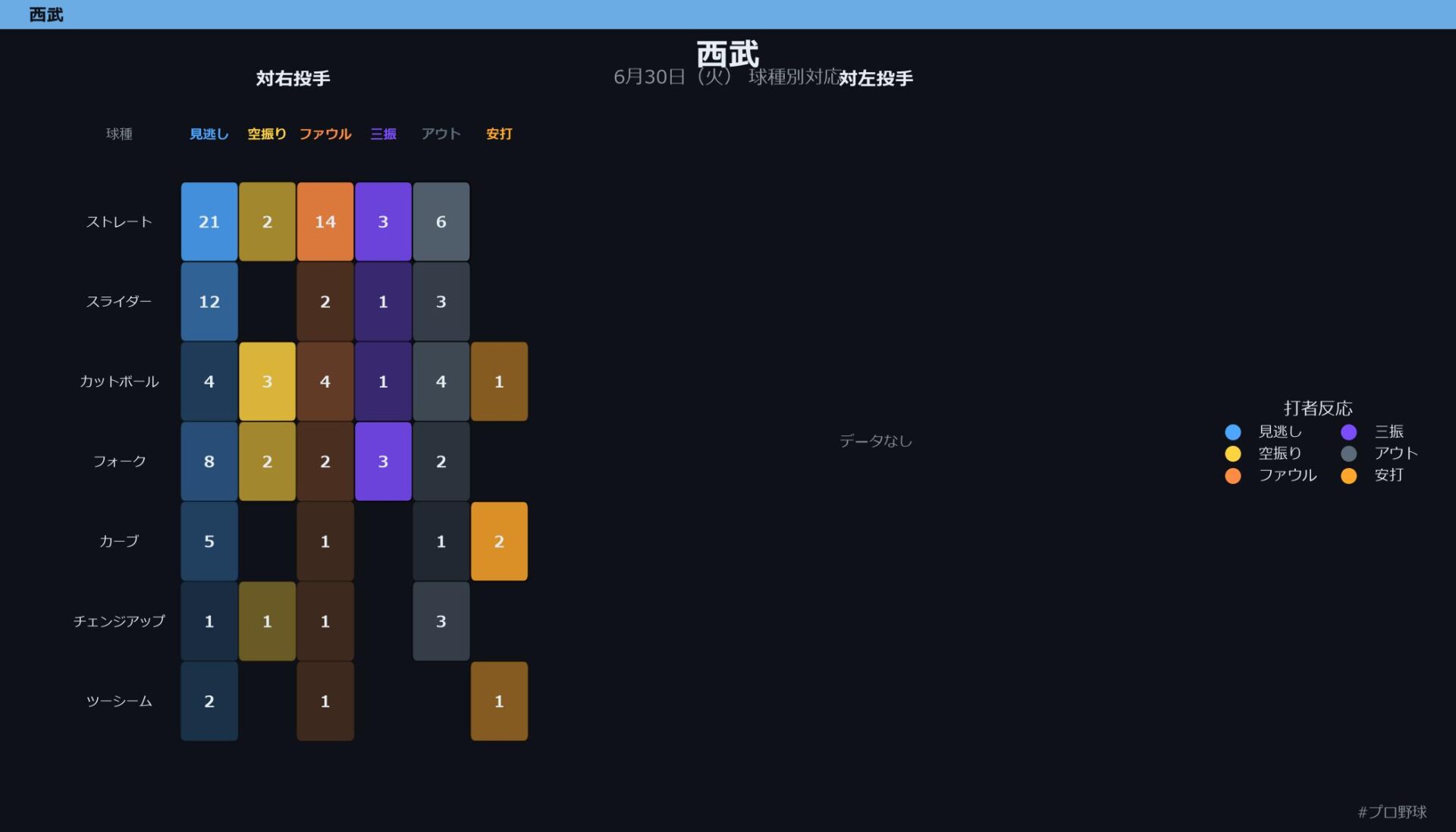Viewport: 1456px width, 832px height.
Task: Click 西武 in the top blue bar
Action: coord(46,14)
